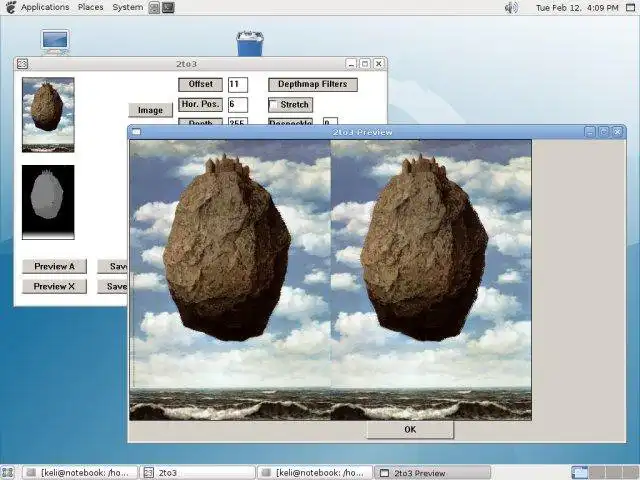The image size is (640, 480).
Task: Click the Preview X button
Action: coord(54,286)
